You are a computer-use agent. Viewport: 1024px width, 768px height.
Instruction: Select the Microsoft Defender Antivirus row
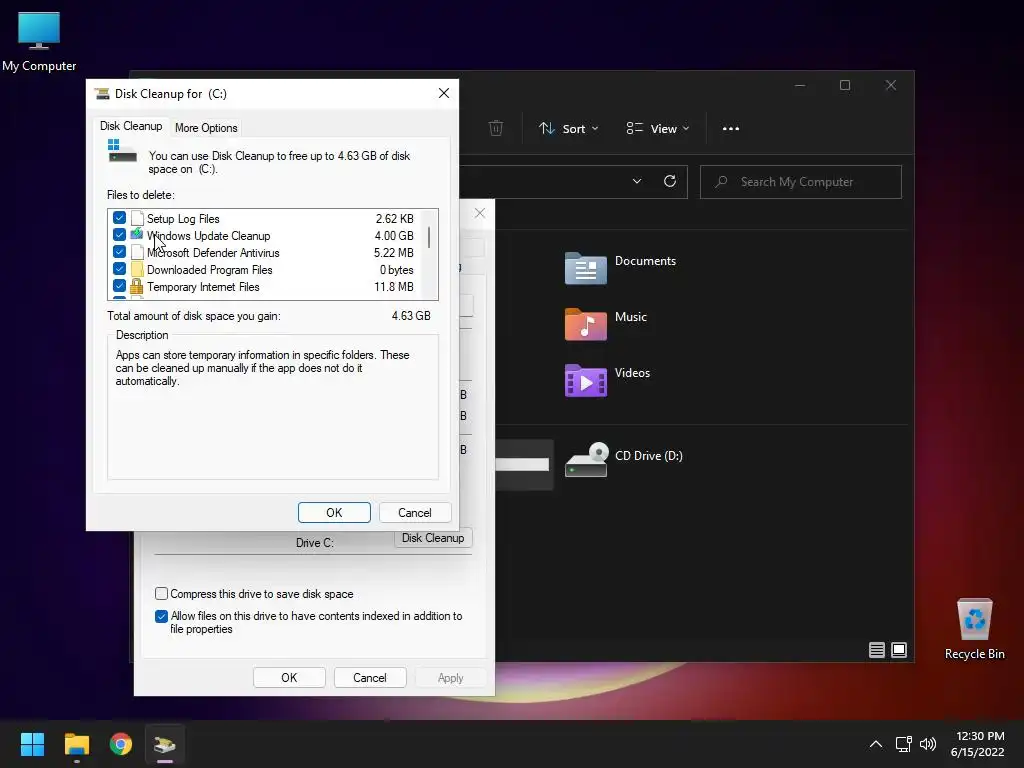tap(265, 252)
